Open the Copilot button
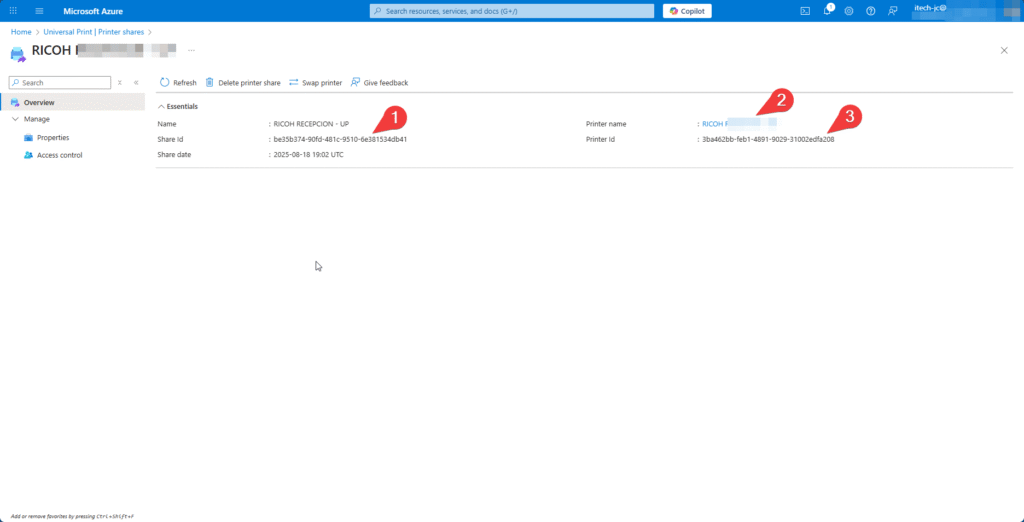The height and width of the screenshot is (522, 1024). 687,11
